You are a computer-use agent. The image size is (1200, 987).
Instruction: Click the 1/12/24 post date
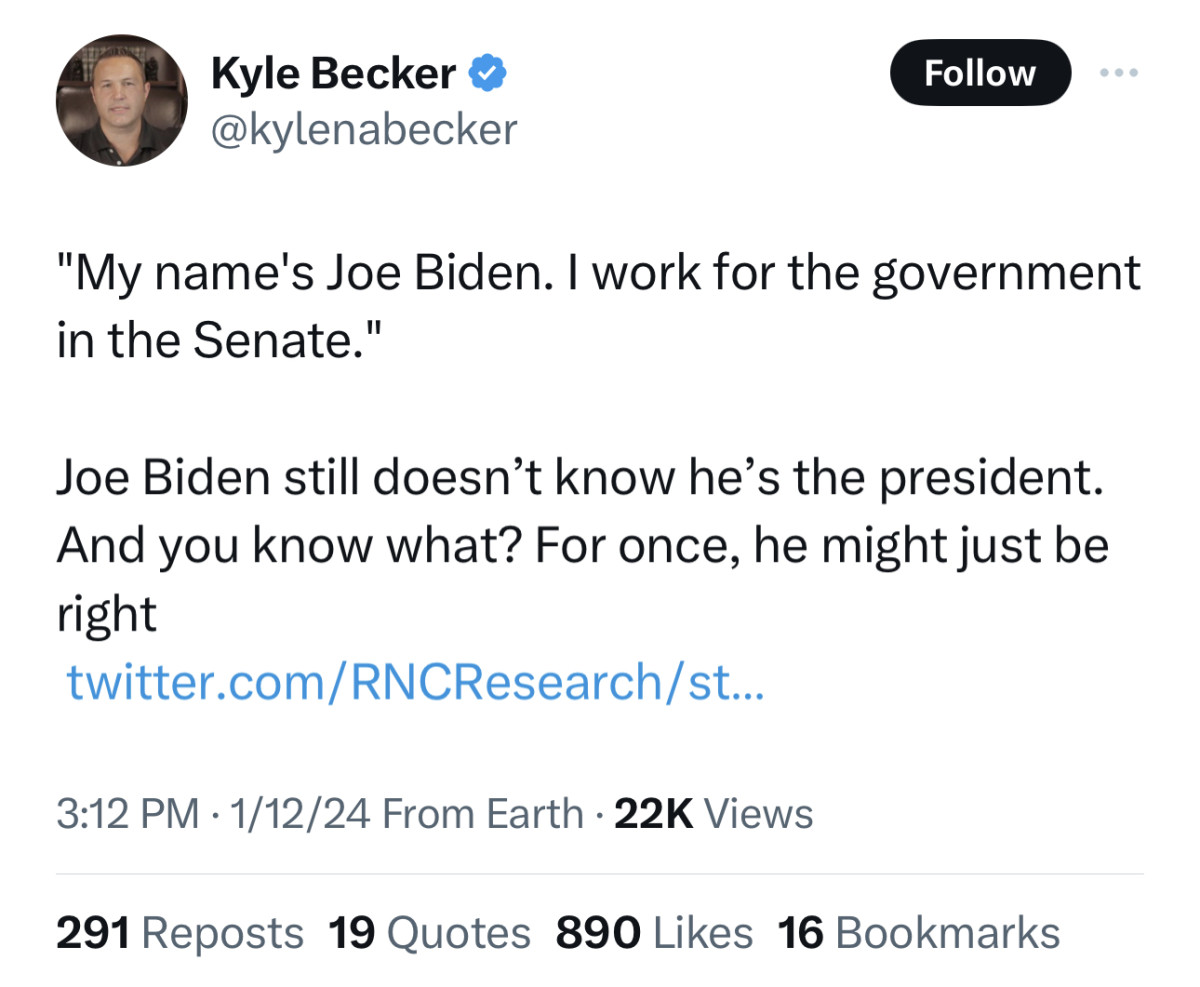tap(298, 814)
